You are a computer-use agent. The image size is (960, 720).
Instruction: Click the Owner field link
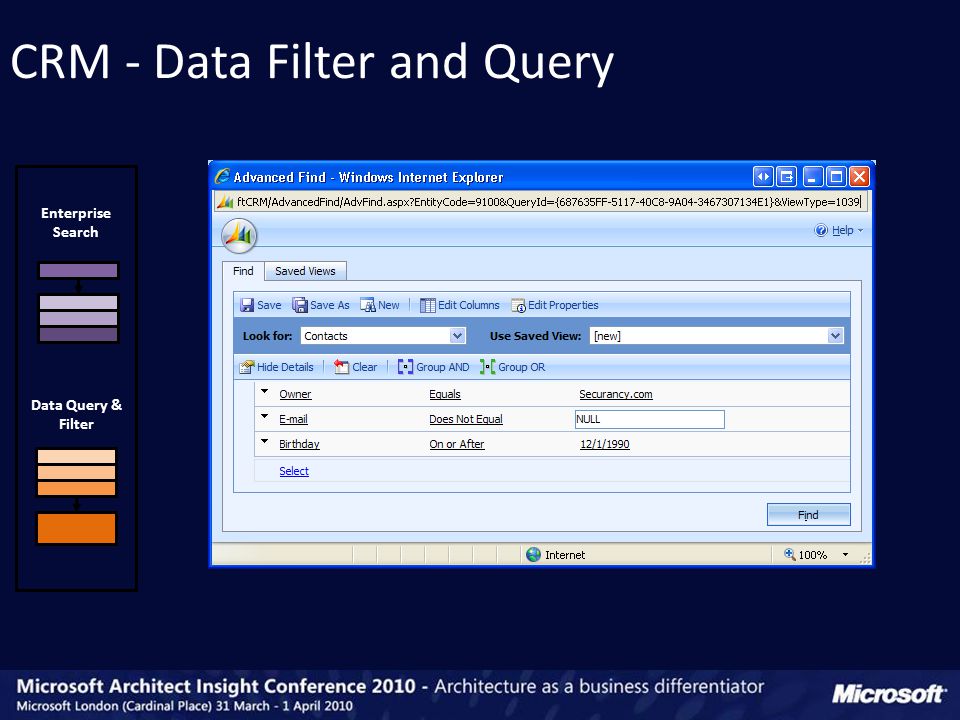click(x=295, y=394)
